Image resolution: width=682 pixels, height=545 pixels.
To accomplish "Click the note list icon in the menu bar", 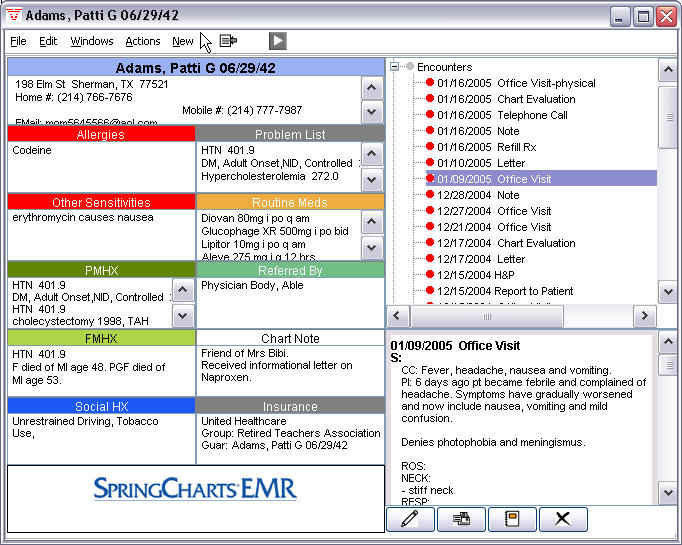I will 228,41.
